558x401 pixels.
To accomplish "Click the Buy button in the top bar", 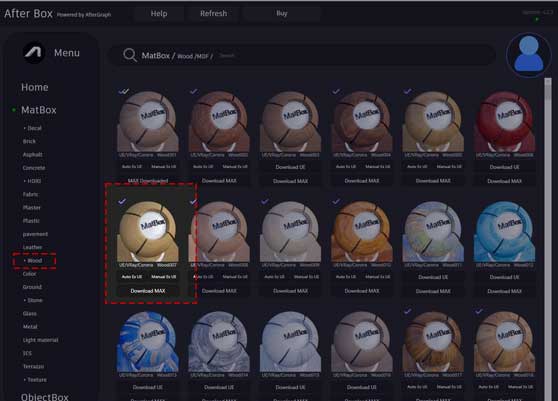I will point(281,14).
